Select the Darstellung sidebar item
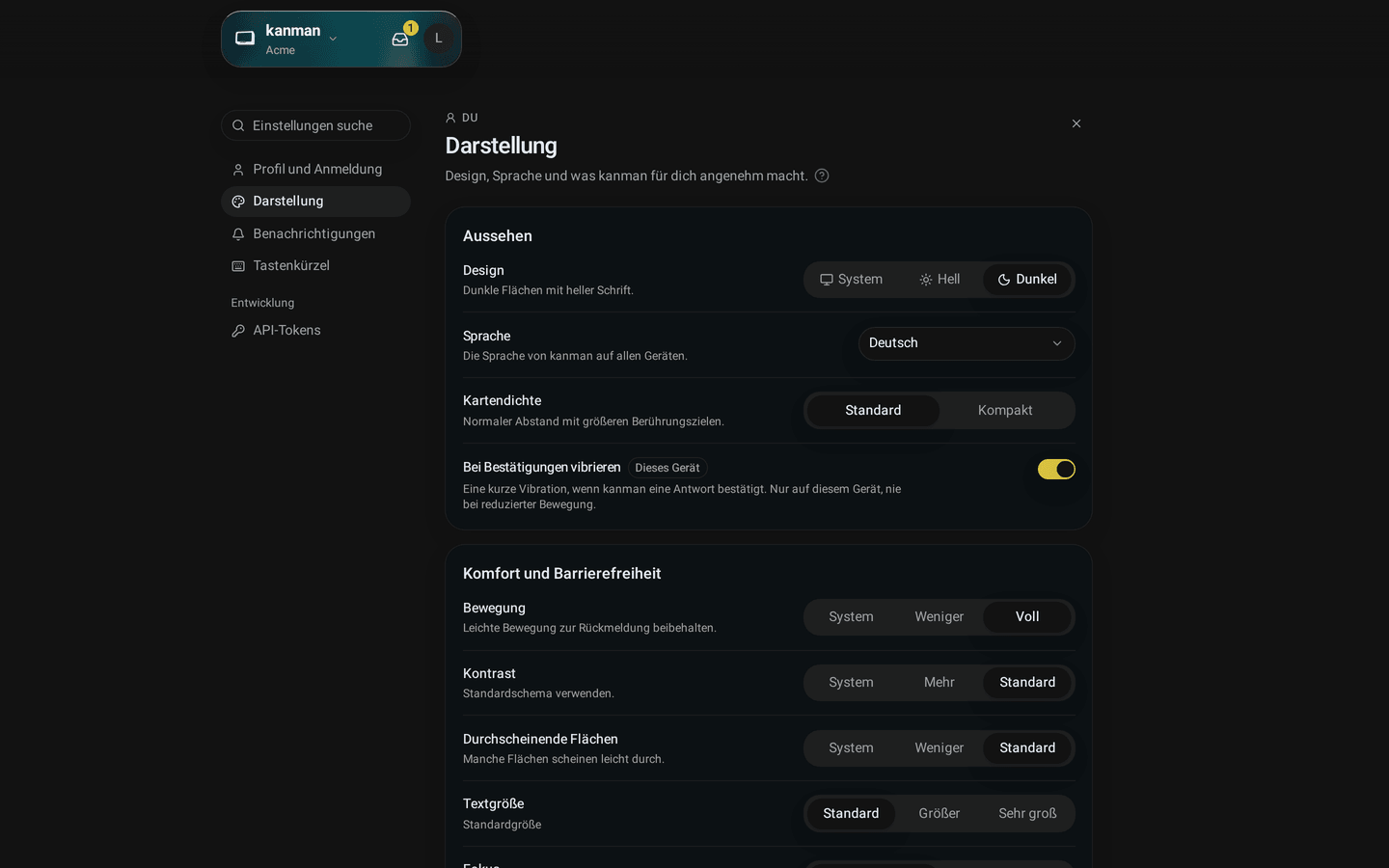The image size is (1389, 868). (x=315, y=202)
